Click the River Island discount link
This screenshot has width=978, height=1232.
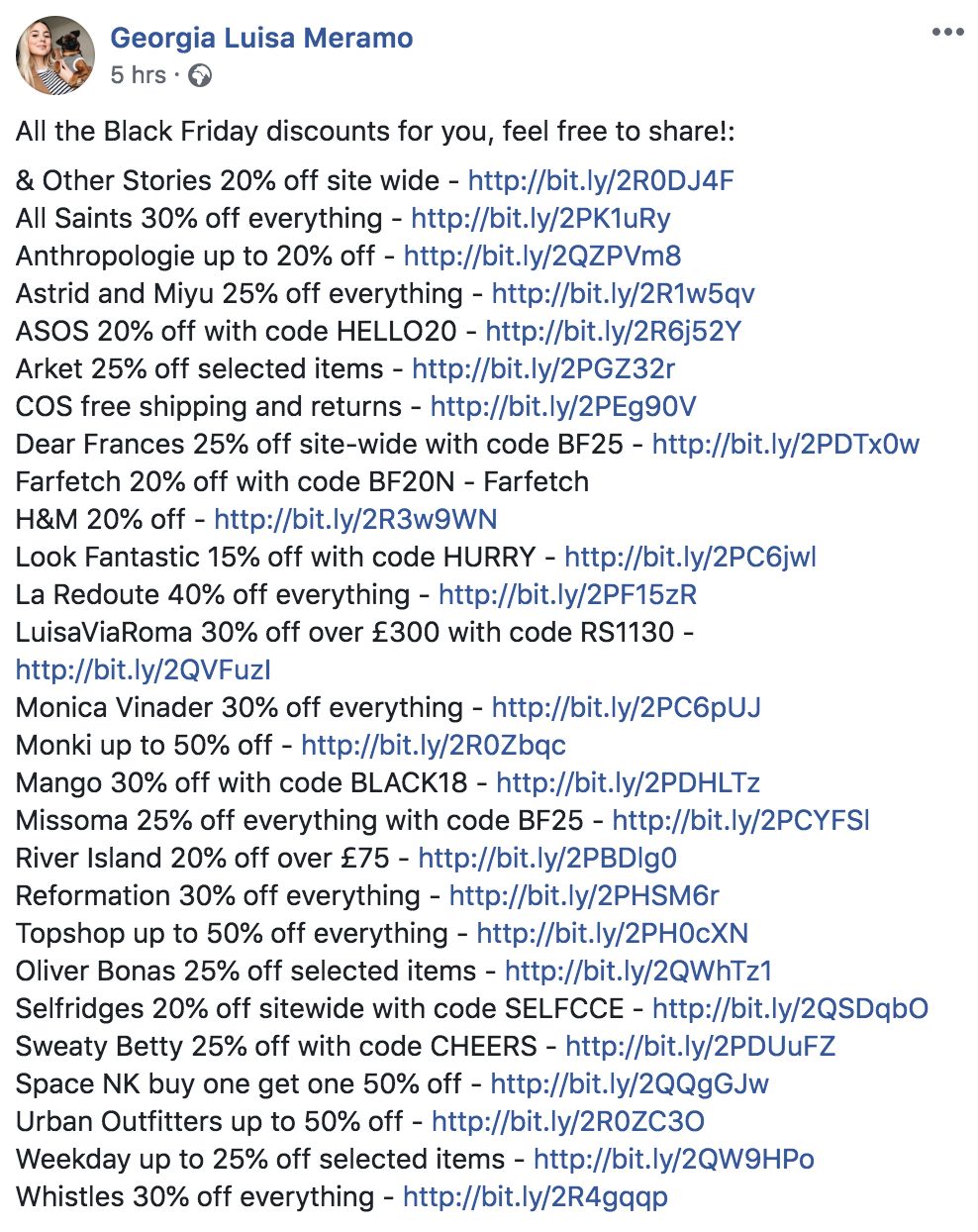click(x=547, y=859)
